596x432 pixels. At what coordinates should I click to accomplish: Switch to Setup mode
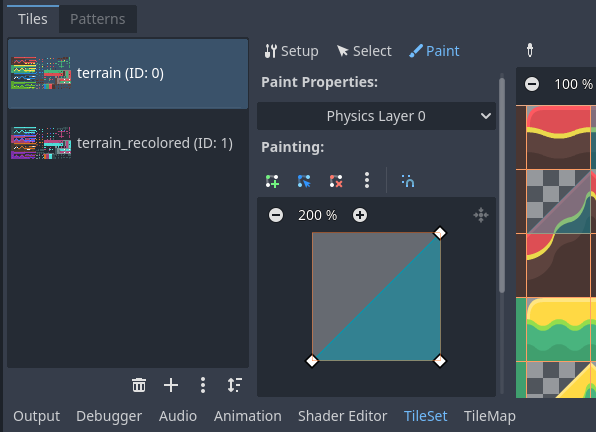tap(292, 51)
